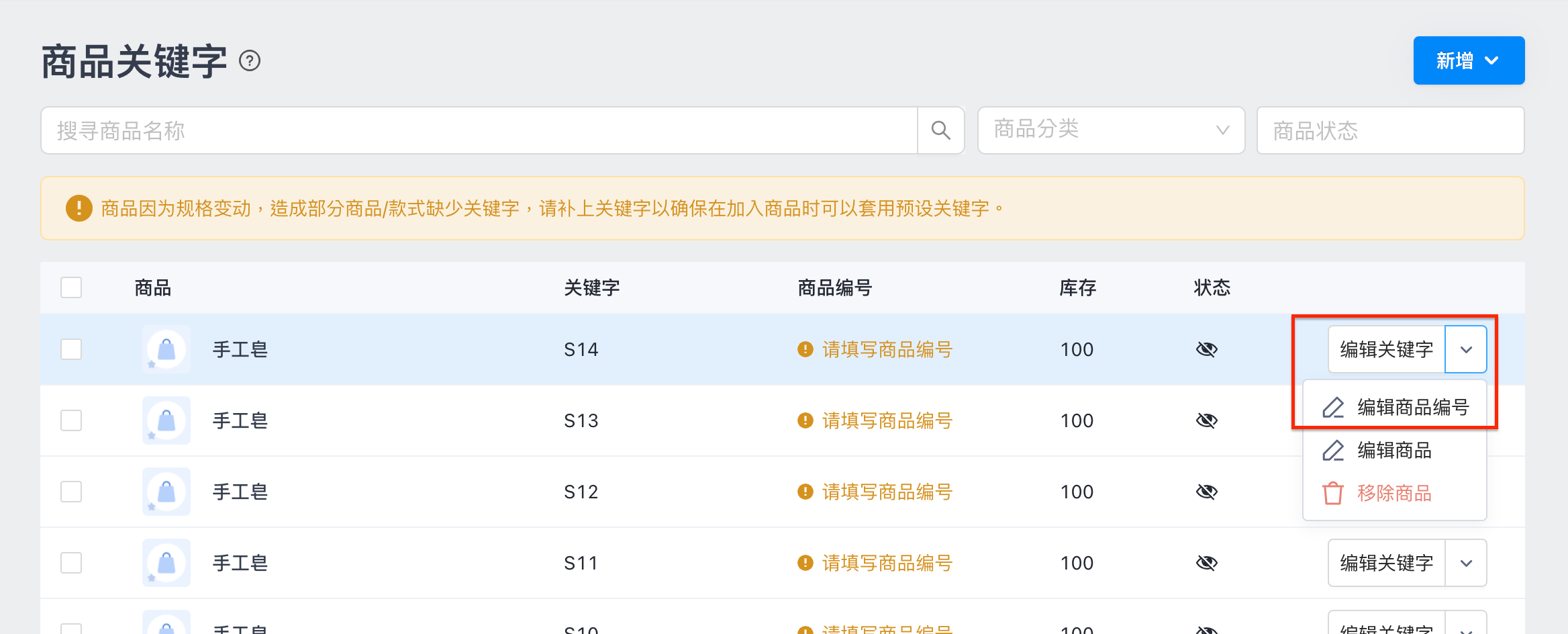The image size is (1568, 634).
Task: Choose 编辑商品 from the dropdown menu
Action: [1395, 450]
